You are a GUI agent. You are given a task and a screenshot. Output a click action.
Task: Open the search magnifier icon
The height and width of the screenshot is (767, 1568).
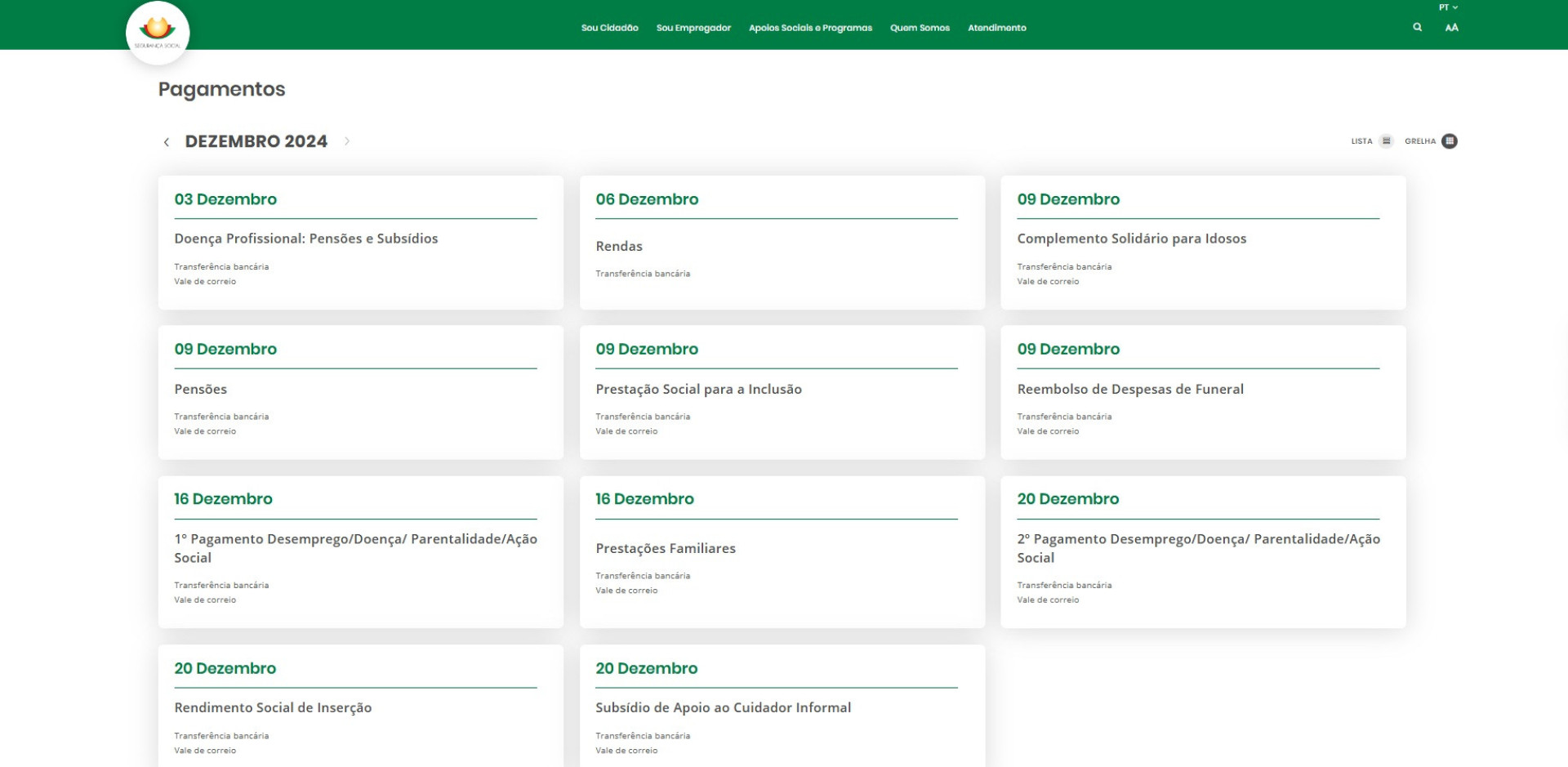coord(1418,27)
